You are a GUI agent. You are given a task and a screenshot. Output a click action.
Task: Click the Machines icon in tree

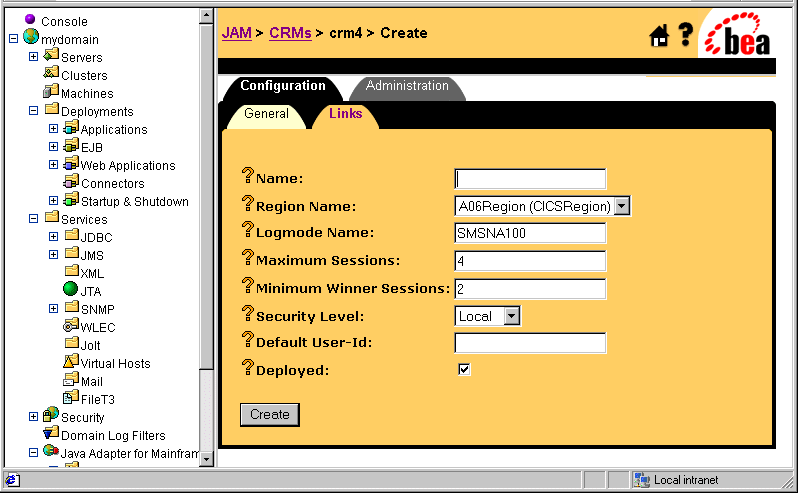[x=51, y=91]
